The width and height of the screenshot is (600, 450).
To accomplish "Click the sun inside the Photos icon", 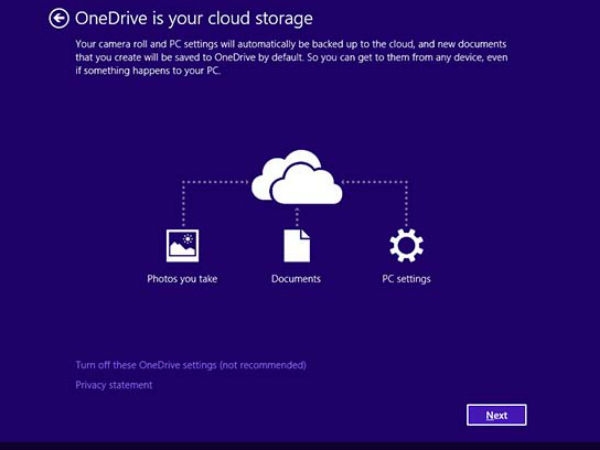I will (x=188, y=239).
